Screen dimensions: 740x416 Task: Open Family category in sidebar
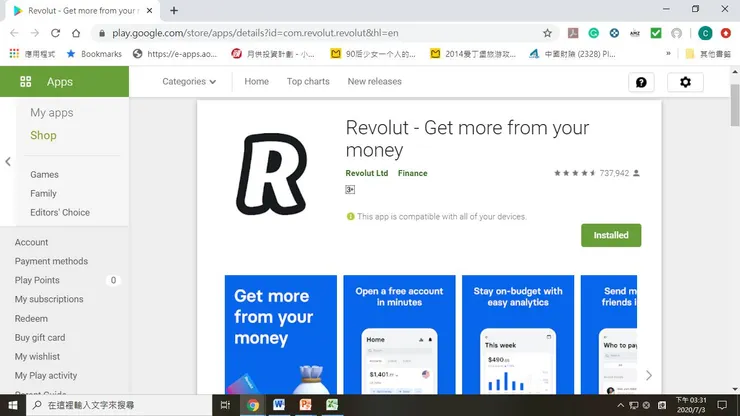pyautogui.click(x=43, y=194)
